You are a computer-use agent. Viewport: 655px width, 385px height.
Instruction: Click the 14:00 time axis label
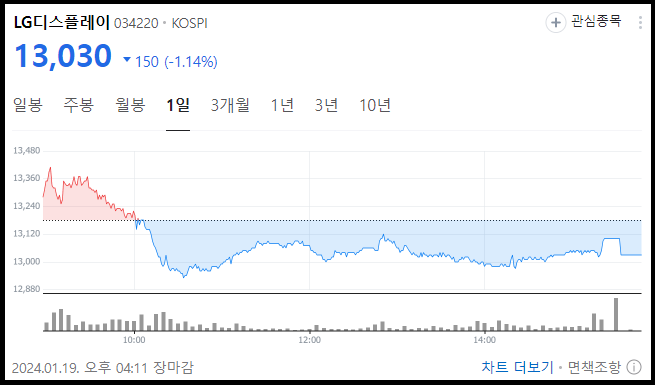(485, 340)
